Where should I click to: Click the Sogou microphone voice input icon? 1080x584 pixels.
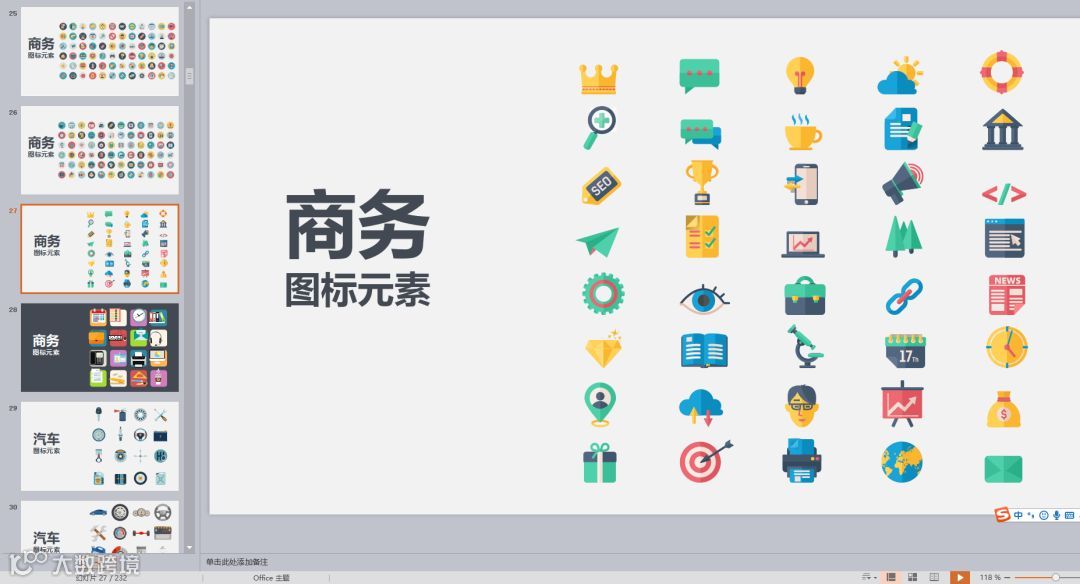1057,515
